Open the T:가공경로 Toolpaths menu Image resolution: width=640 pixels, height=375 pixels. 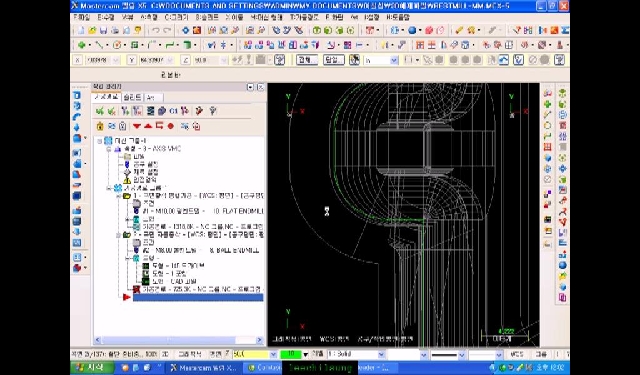tap(304, 18)
